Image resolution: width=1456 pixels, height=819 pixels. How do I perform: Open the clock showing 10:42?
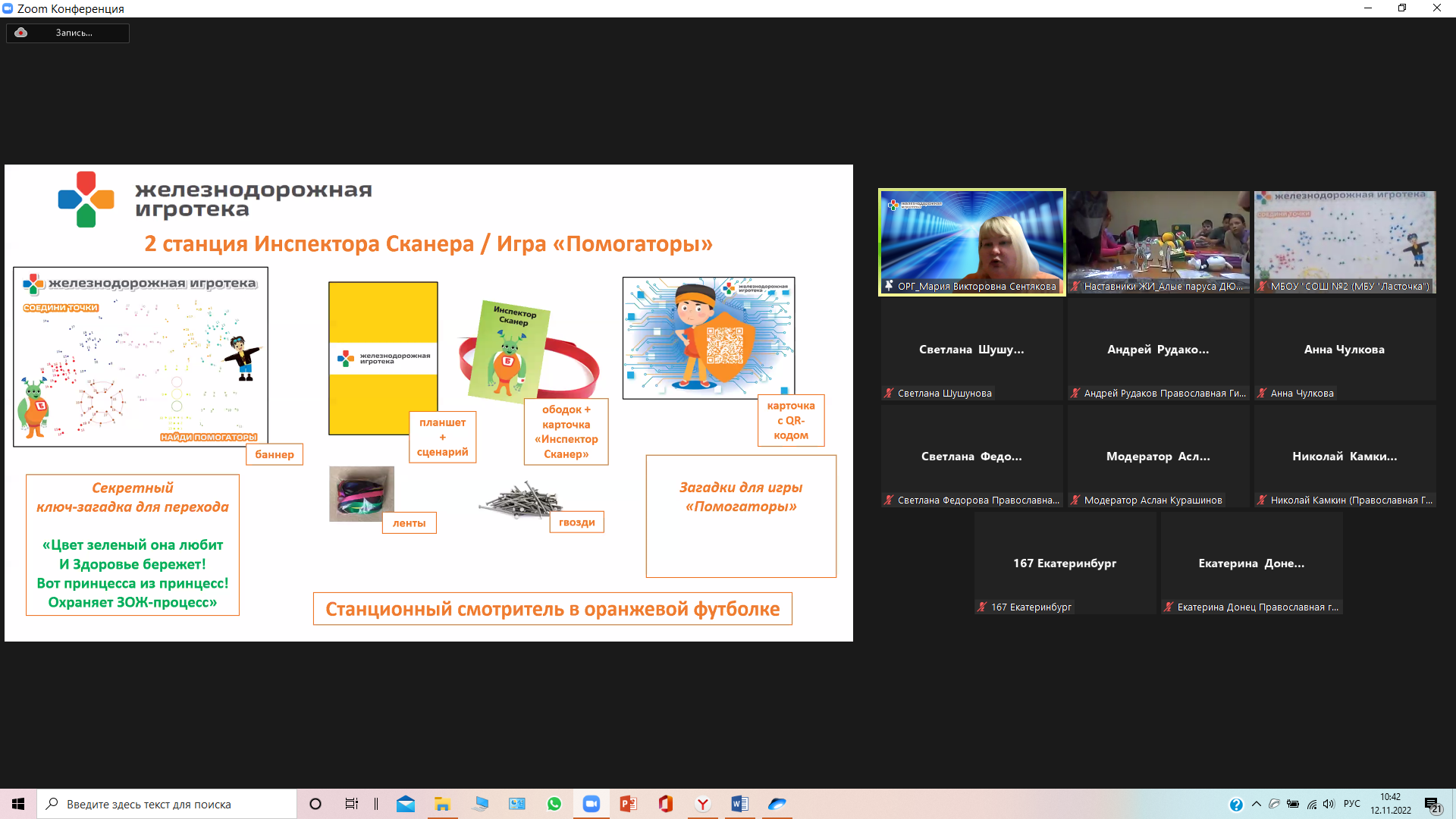pyautogui.click(x=1391, y=804)
